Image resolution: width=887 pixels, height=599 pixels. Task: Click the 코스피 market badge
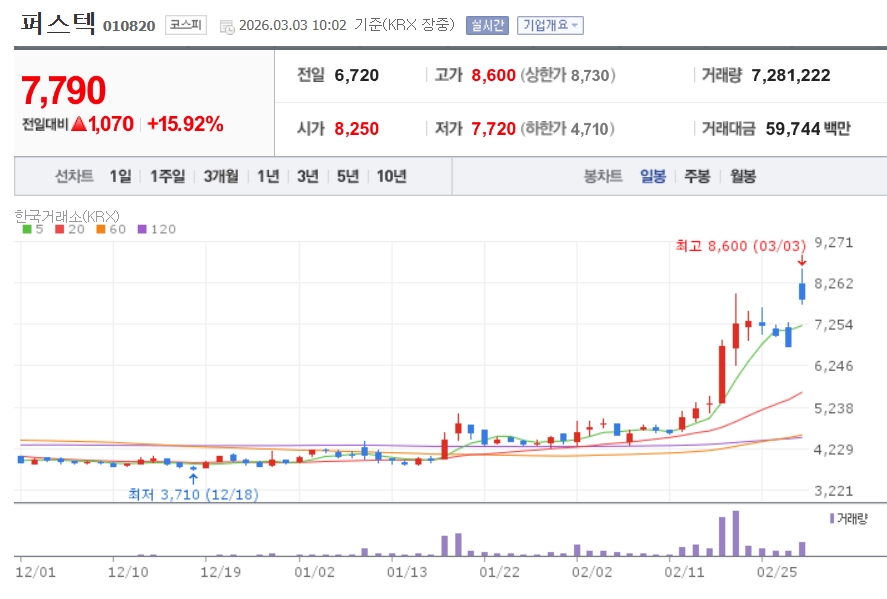(186, 25)
